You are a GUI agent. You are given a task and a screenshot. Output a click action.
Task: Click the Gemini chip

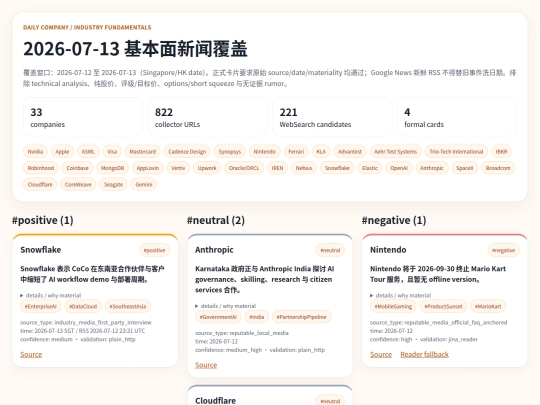[144, 185]
